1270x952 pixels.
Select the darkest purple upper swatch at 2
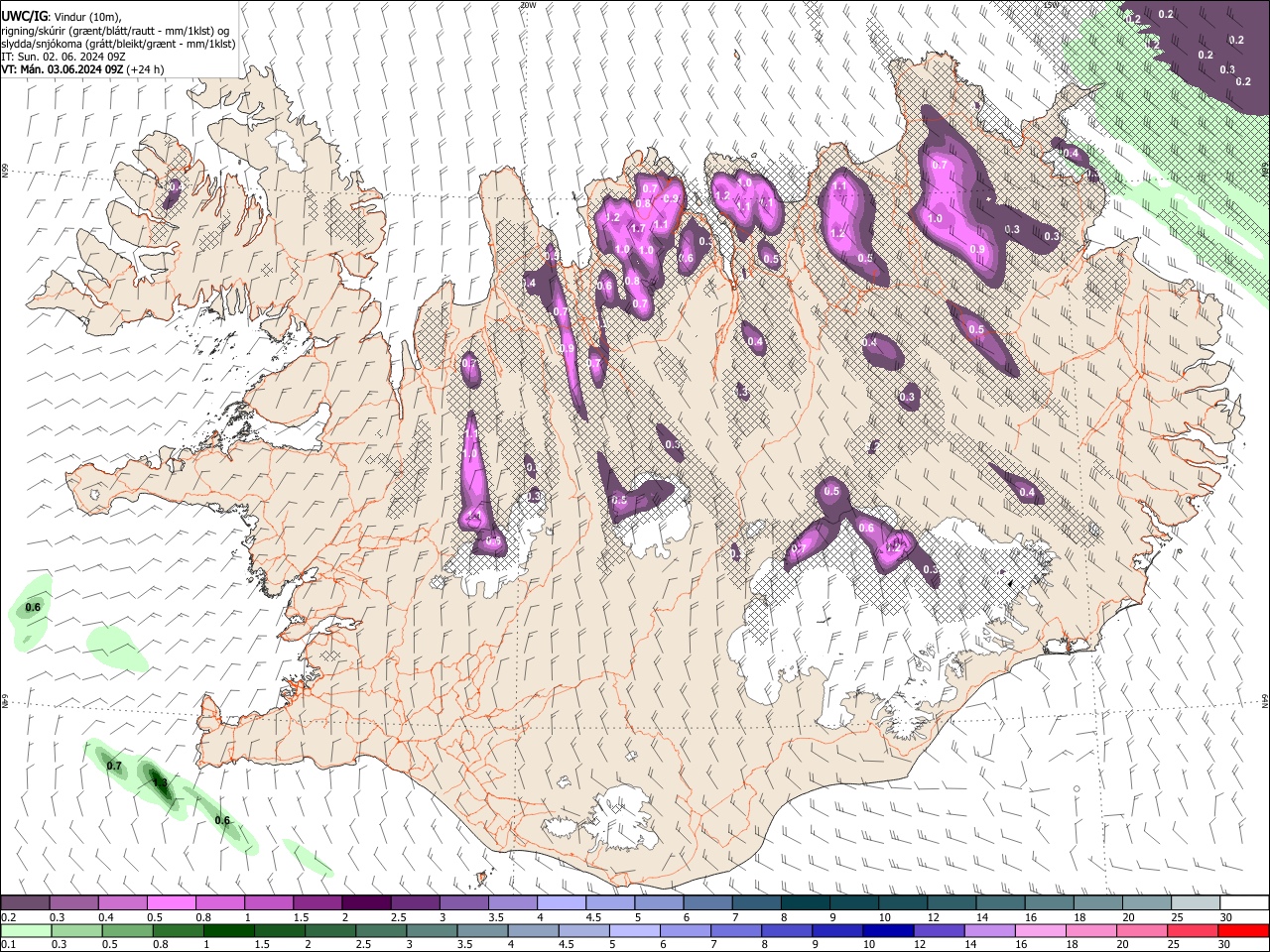[x=365, y=903]
